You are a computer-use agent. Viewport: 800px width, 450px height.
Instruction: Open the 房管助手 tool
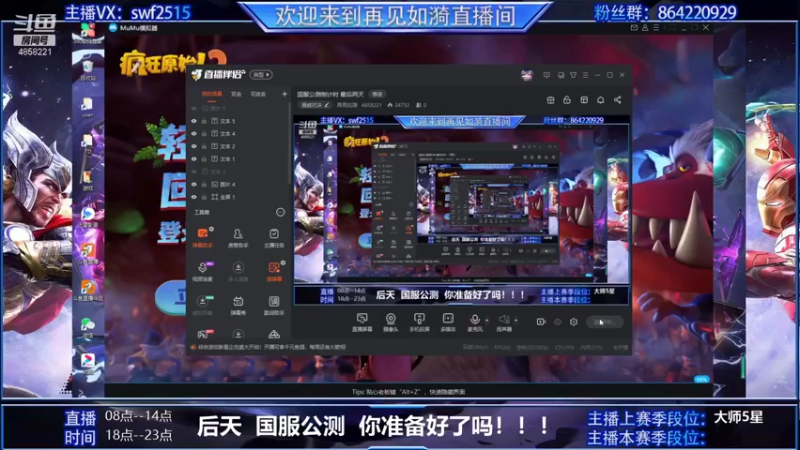pos(238,238)
